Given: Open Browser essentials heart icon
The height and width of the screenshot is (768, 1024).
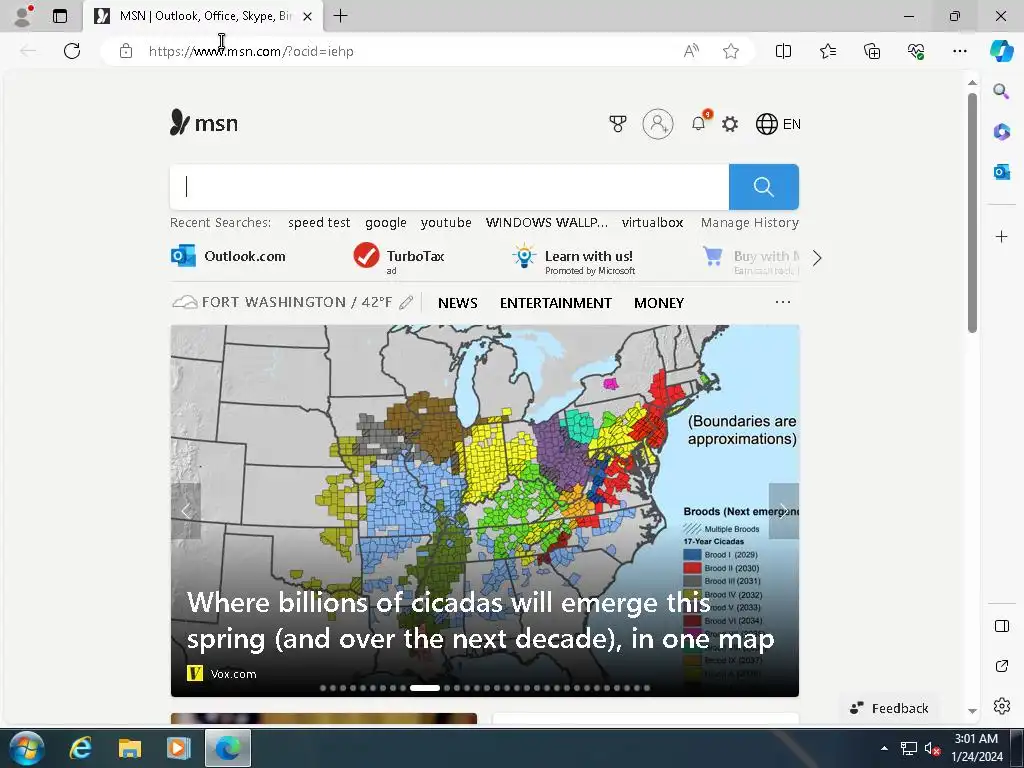Looking at the screenshot, I should click(916, 51).
